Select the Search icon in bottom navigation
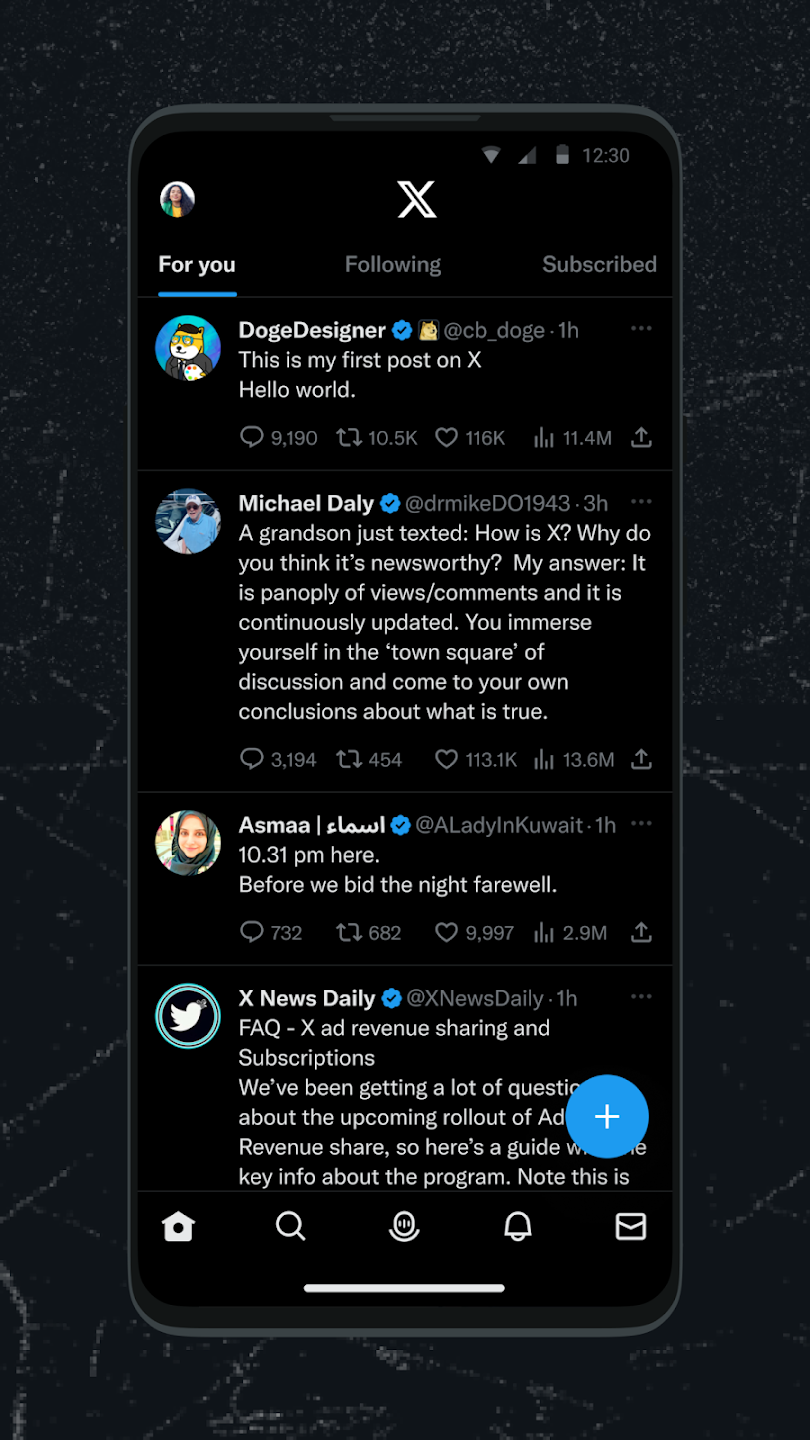The height and width of the screenshot is (1440, 810). 291,1227
